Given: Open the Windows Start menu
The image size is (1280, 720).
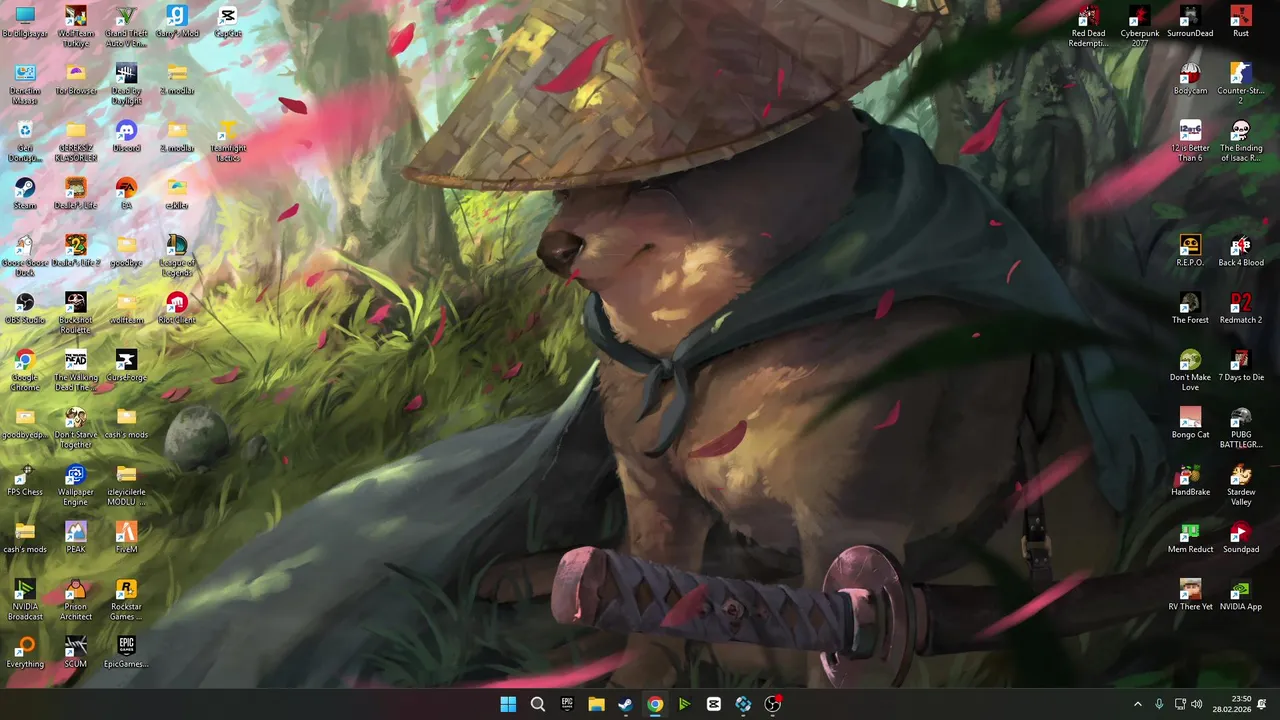Looking at the screenshot, I should [x=508, y=704].
